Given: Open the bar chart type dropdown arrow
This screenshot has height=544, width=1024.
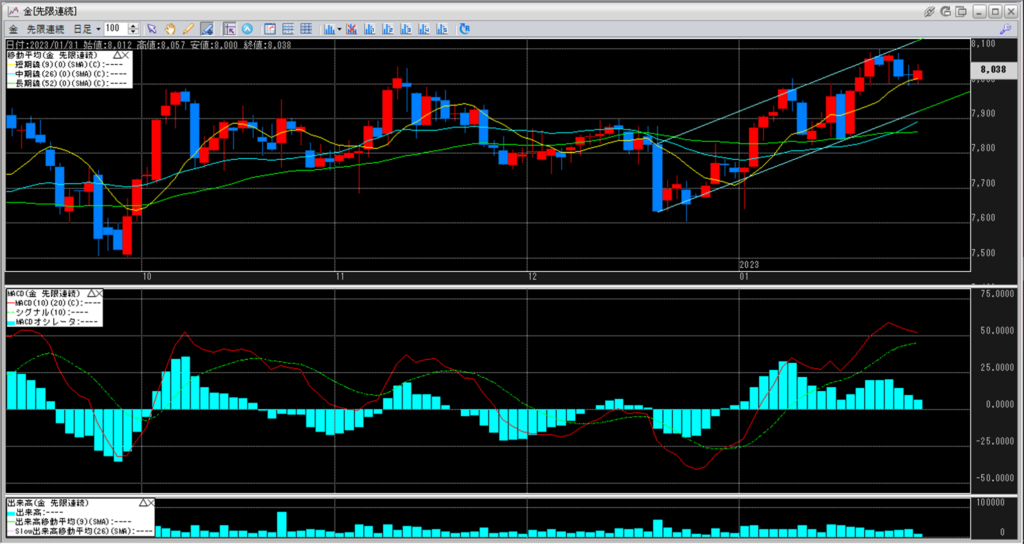Looking at the screenshot, I should 340,29.
